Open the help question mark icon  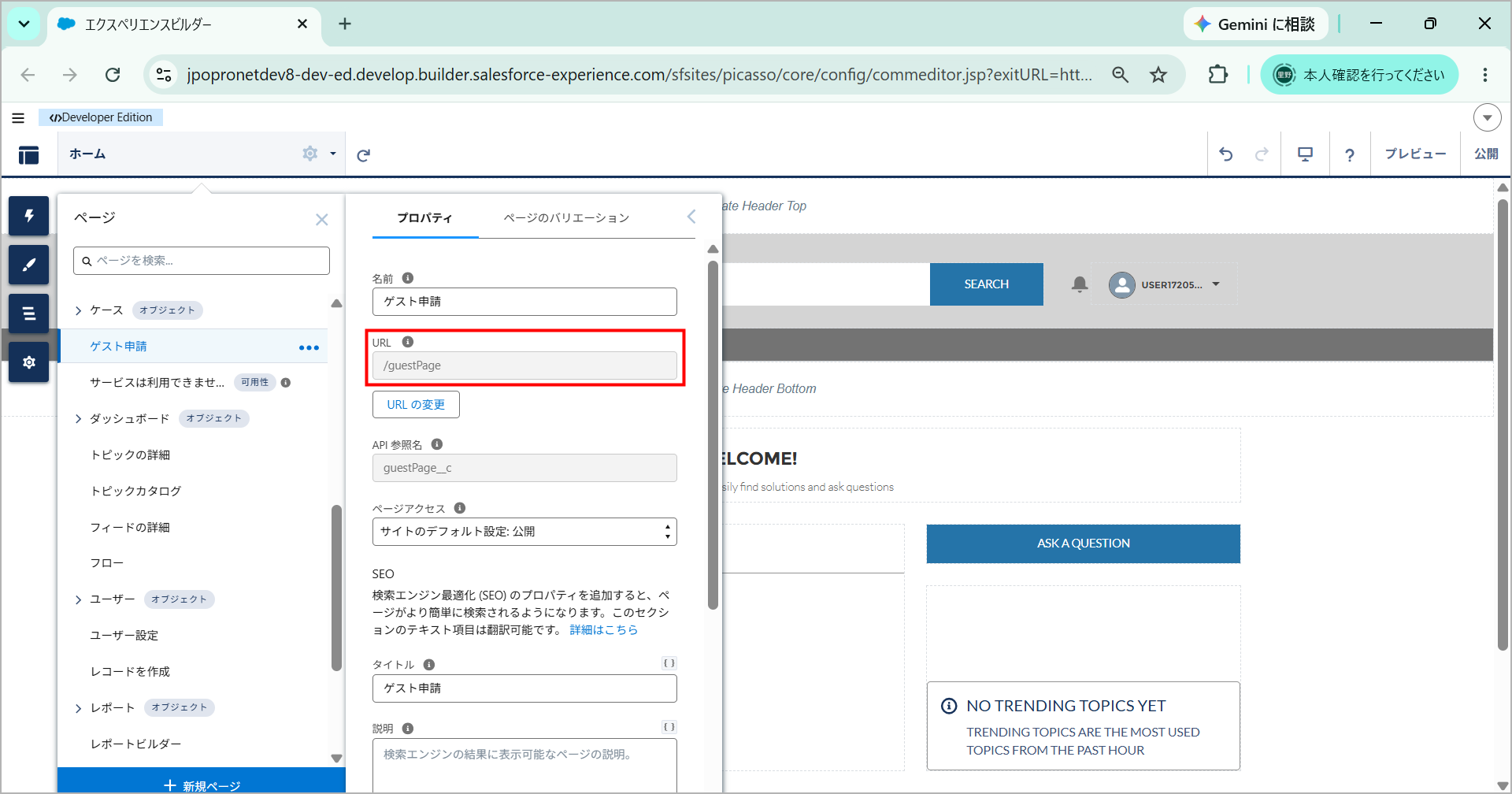[x=1350, y=155]
